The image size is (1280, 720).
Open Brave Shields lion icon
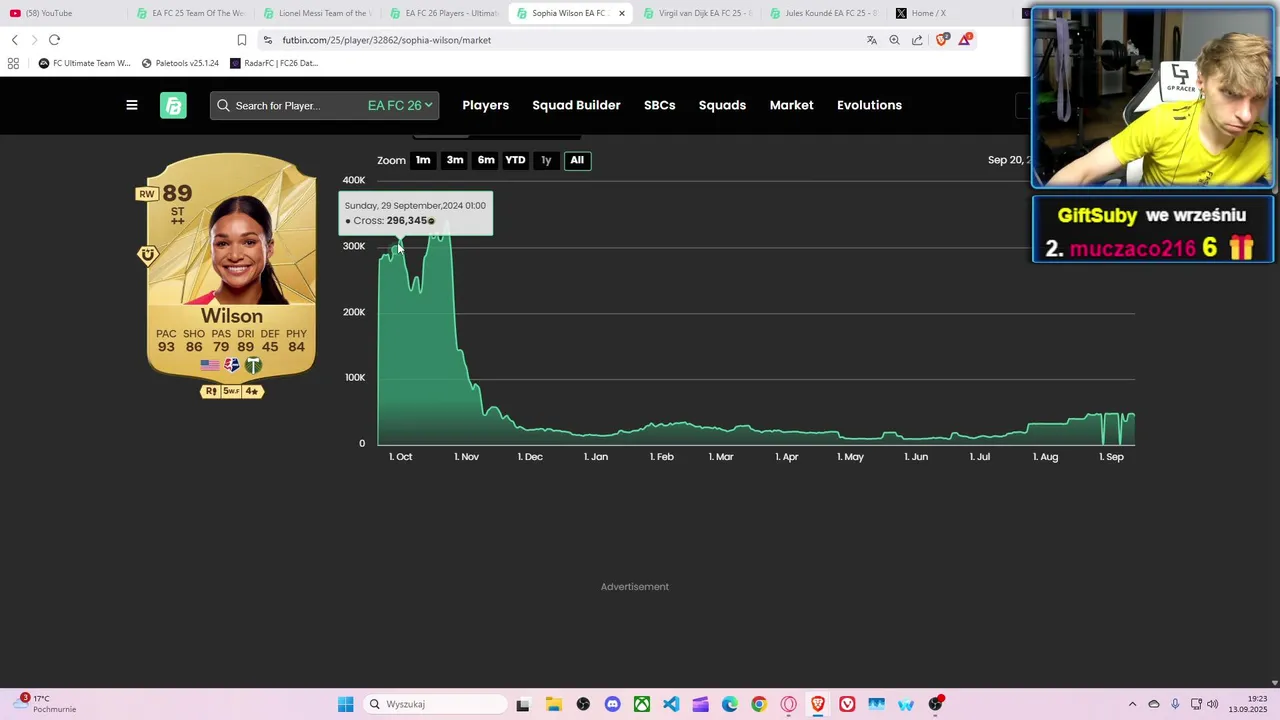(941, 40)
